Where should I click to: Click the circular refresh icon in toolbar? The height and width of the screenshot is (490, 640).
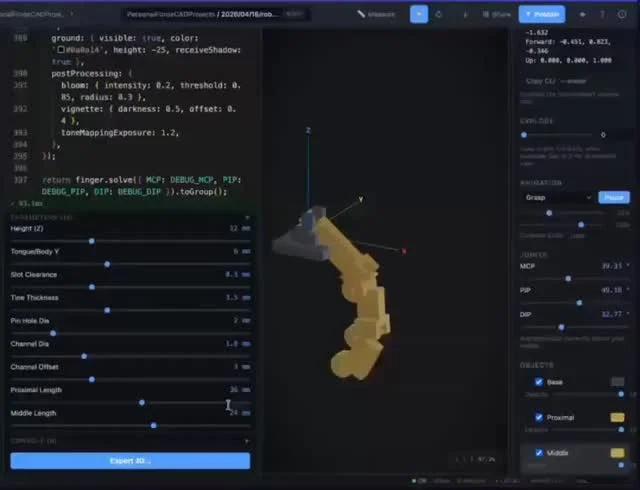coord(438,14)
